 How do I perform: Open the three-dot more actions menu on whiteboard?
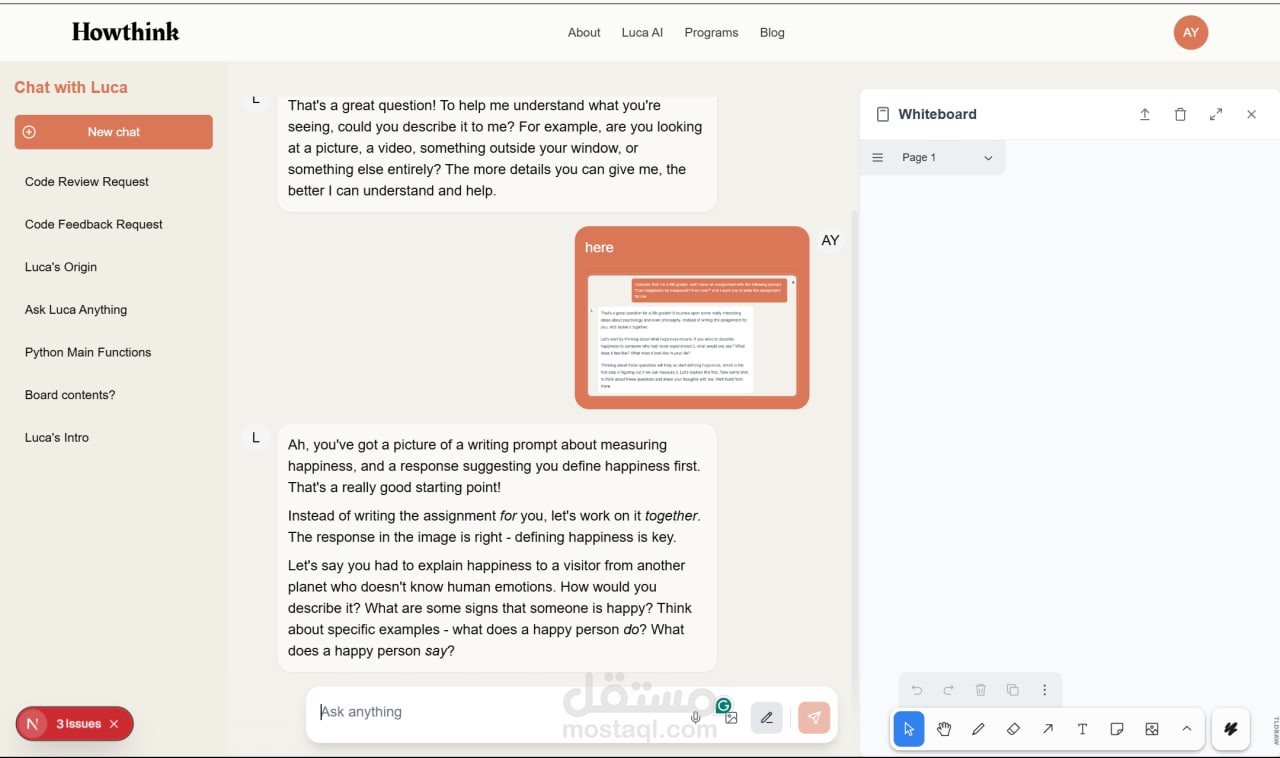pyautogui.click(x=1045, y=690)
